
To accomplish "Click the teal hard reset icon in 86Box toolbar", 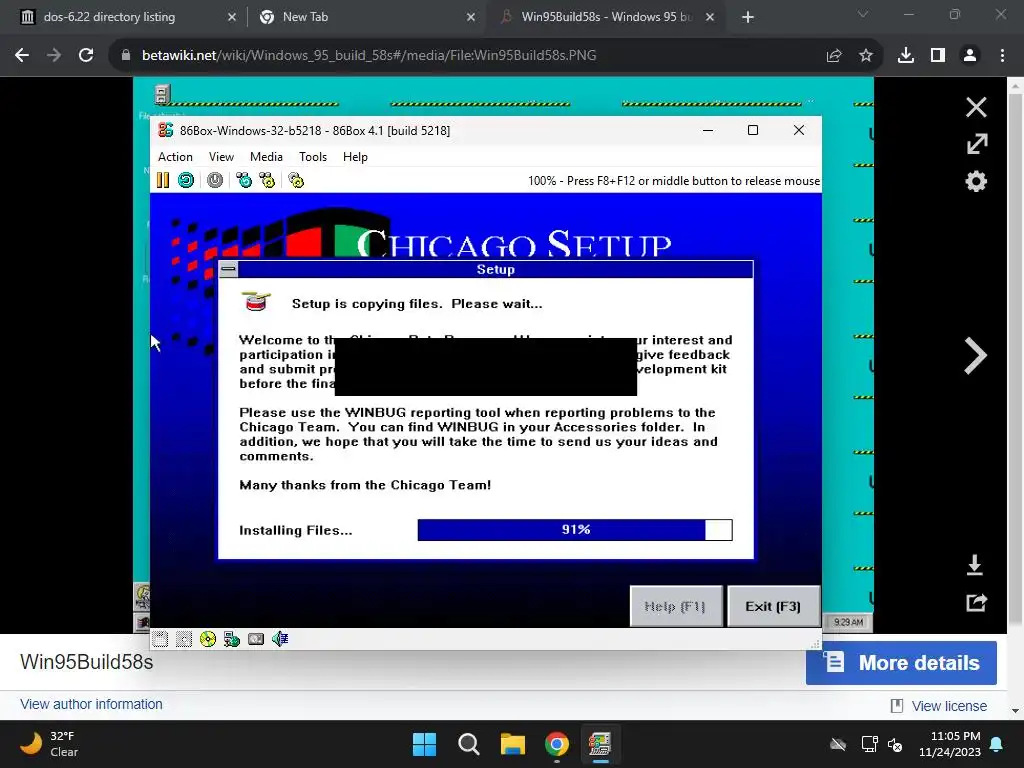I will [x=186, y=180].
